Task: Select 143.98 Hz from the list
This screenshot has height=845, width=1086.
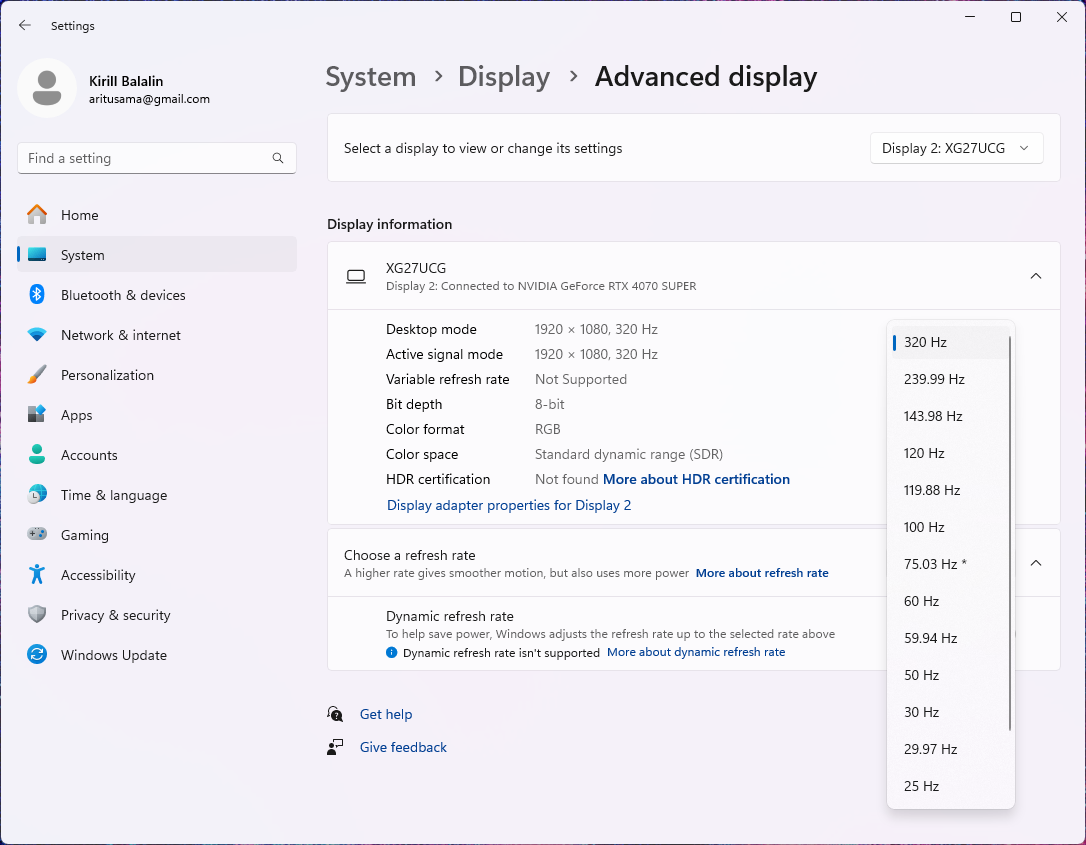Action: click(x=933, y=416)
